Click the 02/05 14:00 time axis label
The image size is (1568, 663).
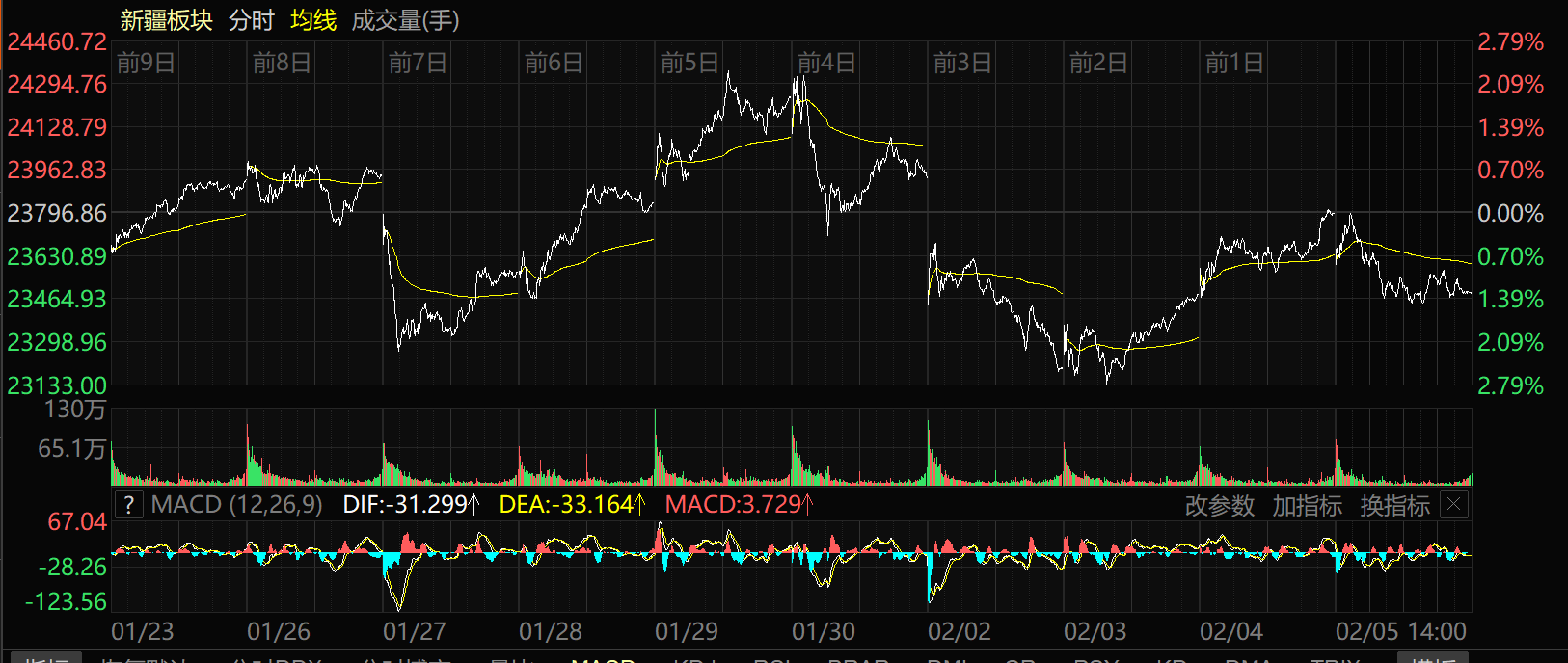1400,631
